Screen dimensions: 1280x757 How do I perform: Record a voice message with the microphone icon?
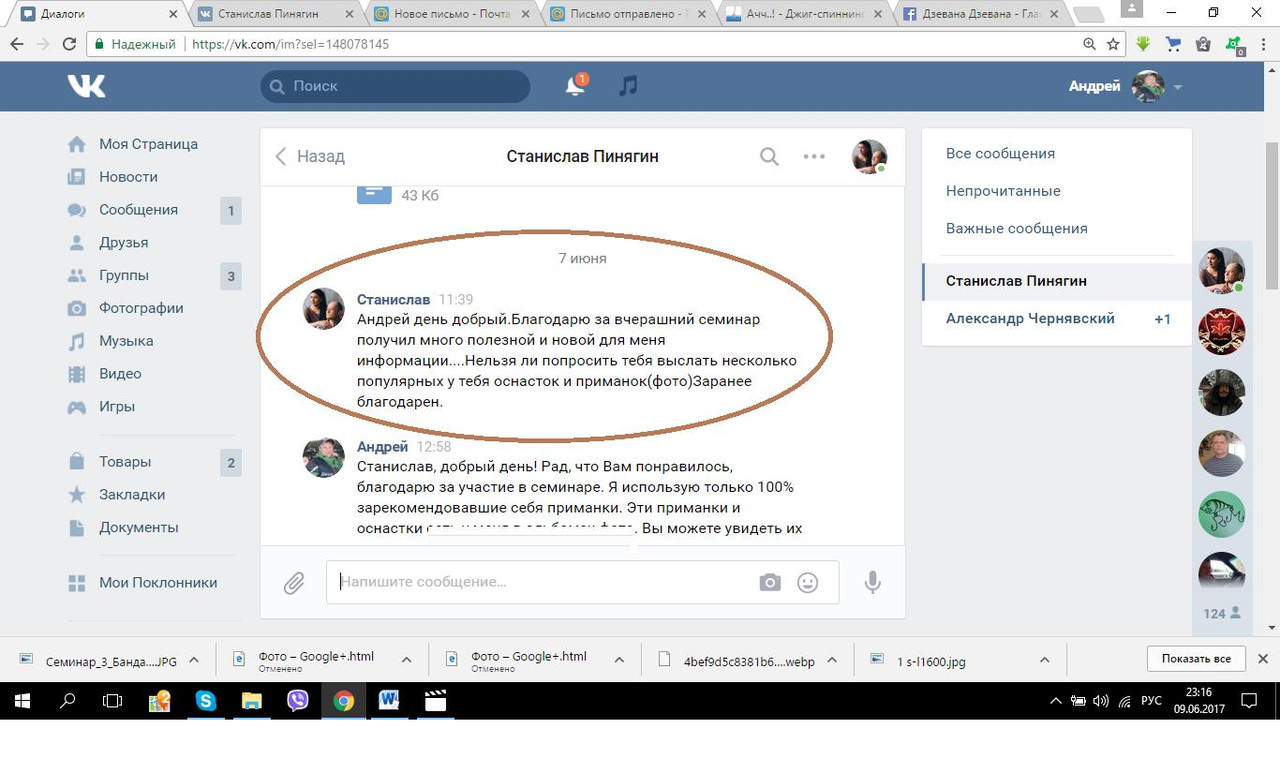[x=872, y=581]
